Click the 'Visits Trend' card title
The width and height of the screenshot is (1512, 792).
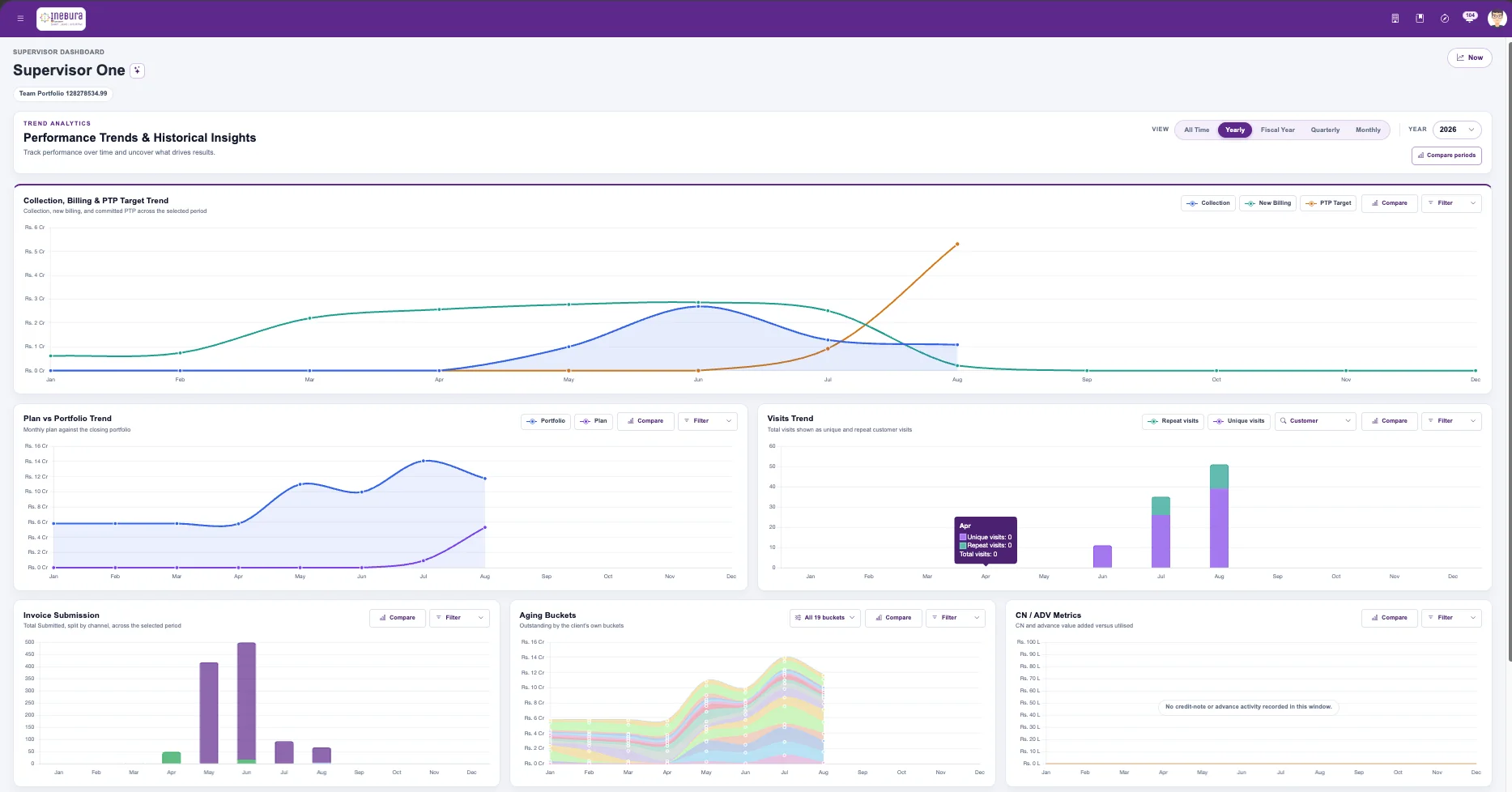click(790, 419)
